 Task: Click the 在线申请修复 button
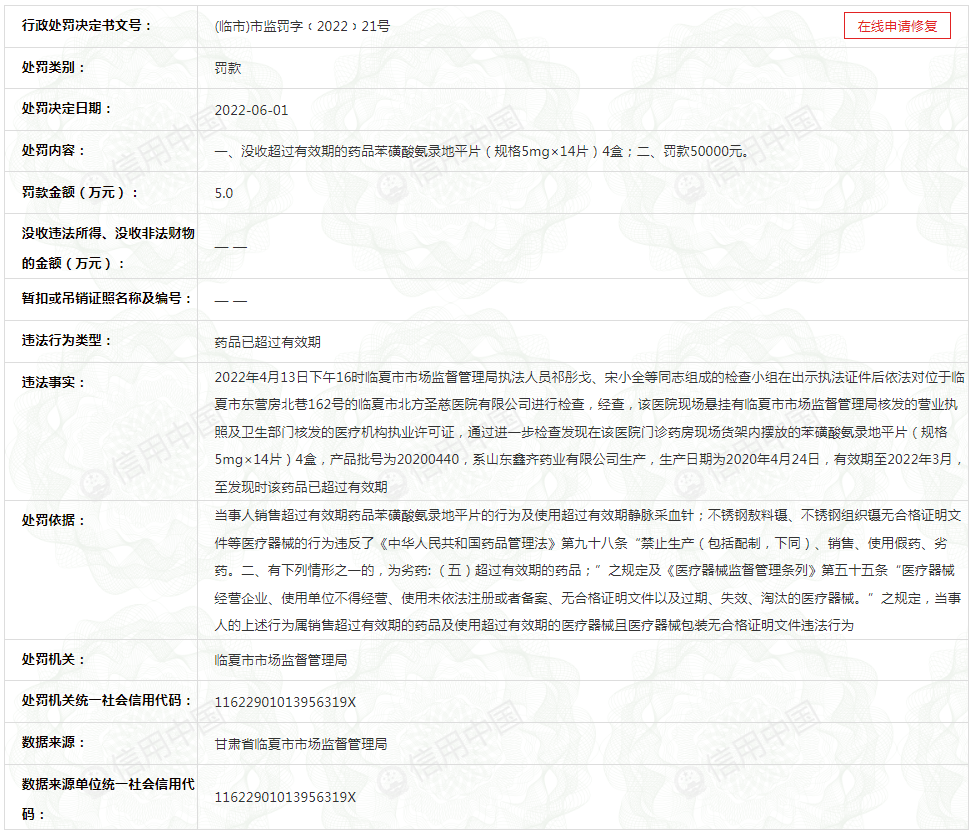click(897, 27)
